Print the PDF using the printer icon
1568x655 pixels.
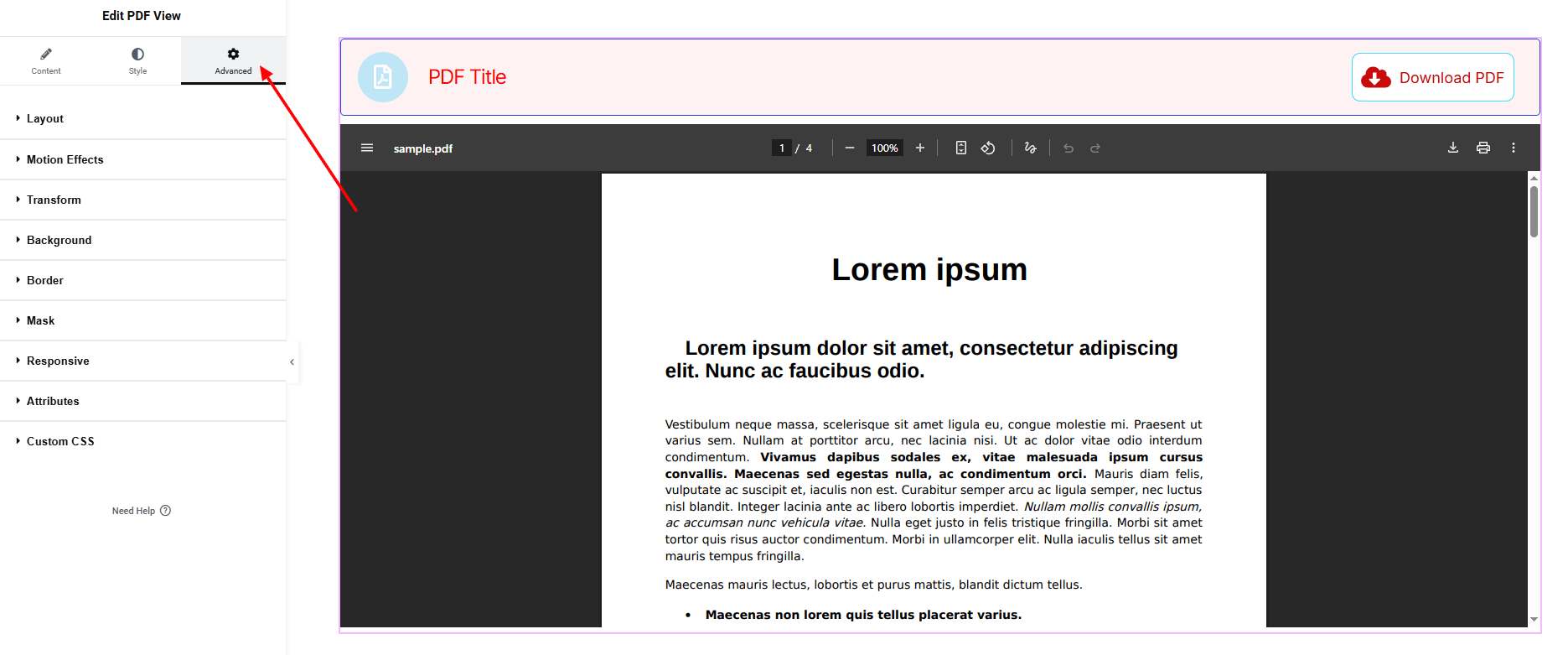(1483, 148)
